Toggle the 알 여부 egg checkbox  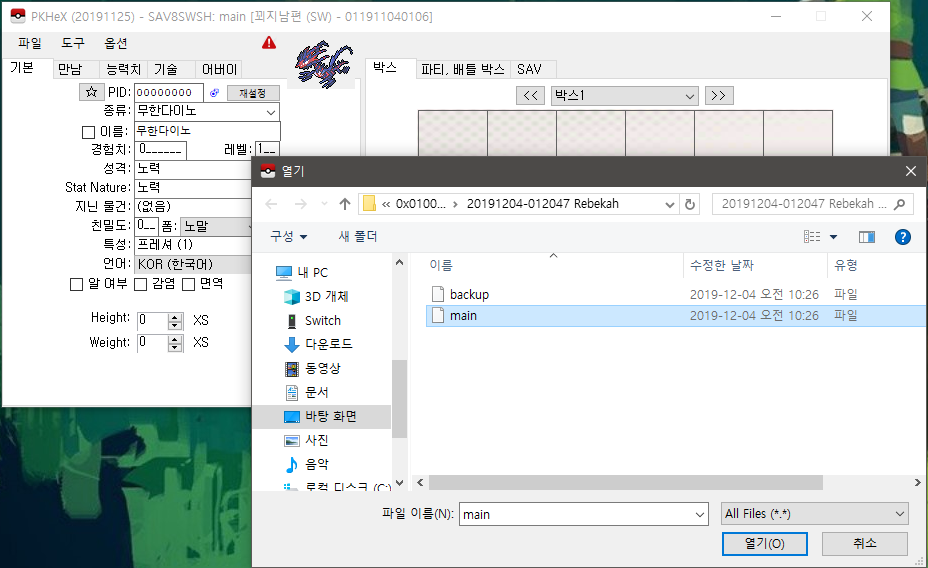tap(76, 285)
